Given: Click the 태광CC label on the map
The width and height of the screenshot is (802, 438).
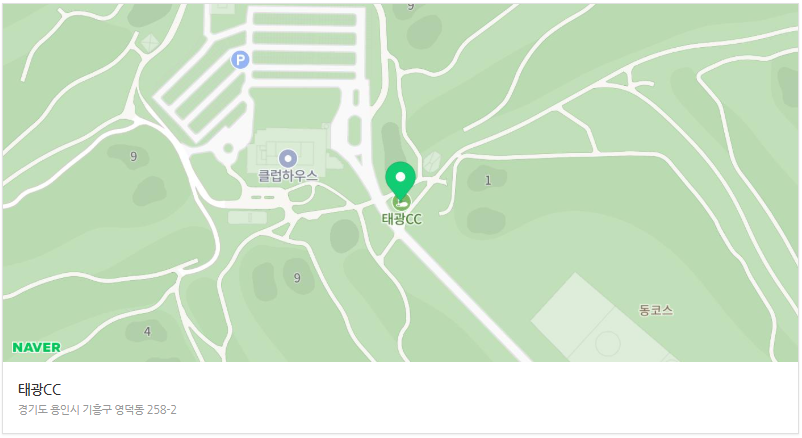Looking at the screenshot, I should pos(402,219).
